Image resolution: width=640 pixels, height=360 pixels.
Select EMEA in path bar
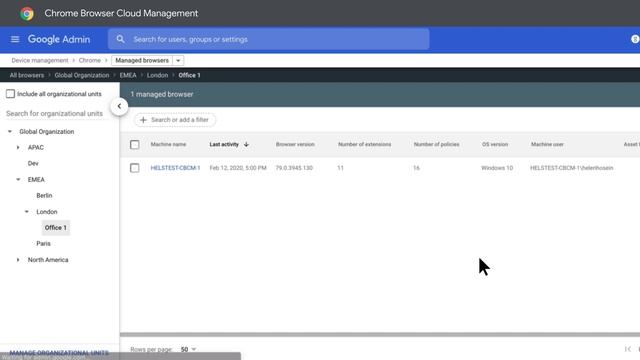[128, 75]
